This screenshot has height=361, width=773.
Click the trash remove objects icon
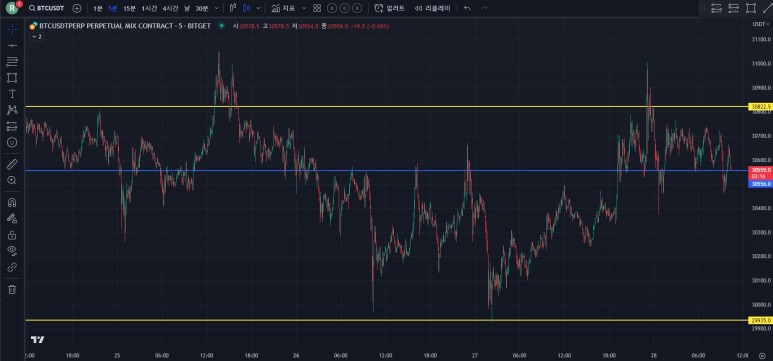12,289
